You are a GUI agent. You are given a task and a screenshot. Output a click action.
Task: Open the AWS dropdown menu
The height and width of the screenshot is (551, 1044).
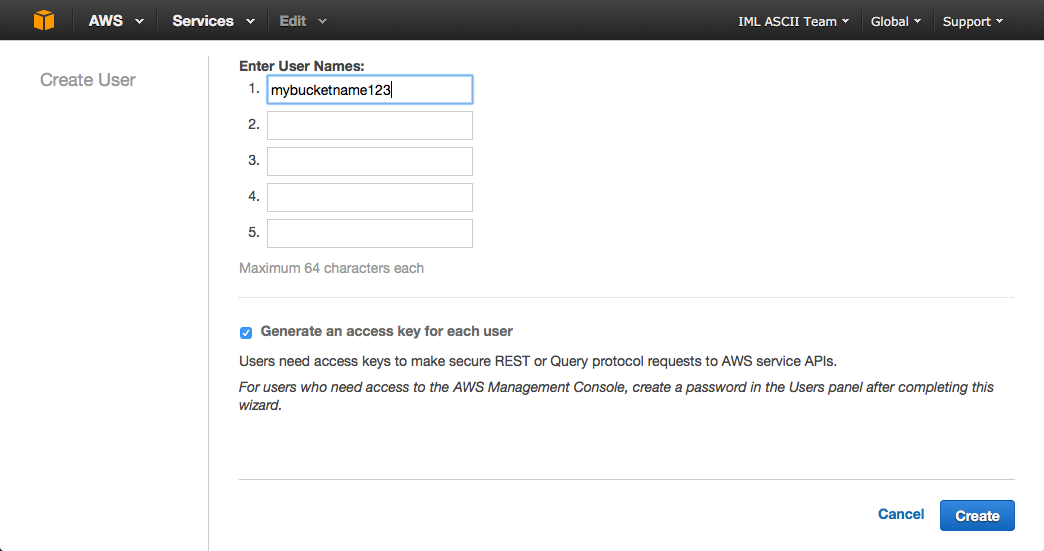click(x=117, y=21)
